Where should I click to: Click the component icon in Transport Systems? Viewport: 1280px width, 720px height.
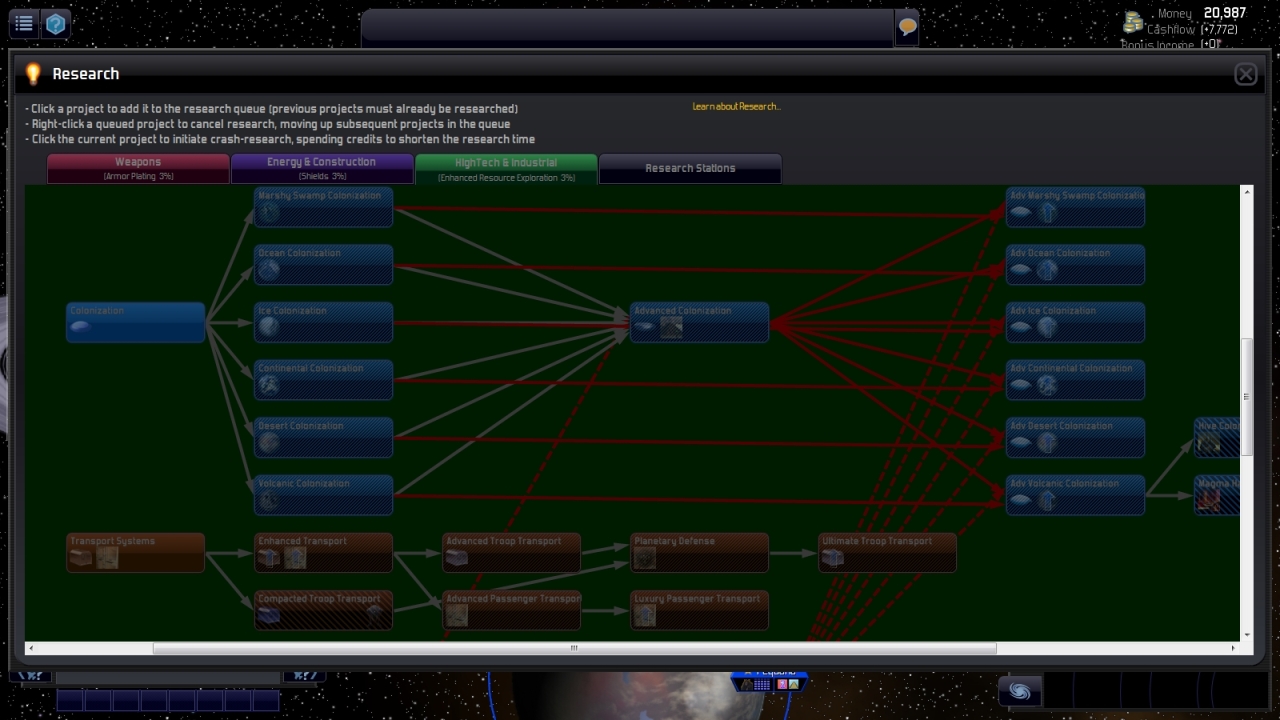[107, 558]
